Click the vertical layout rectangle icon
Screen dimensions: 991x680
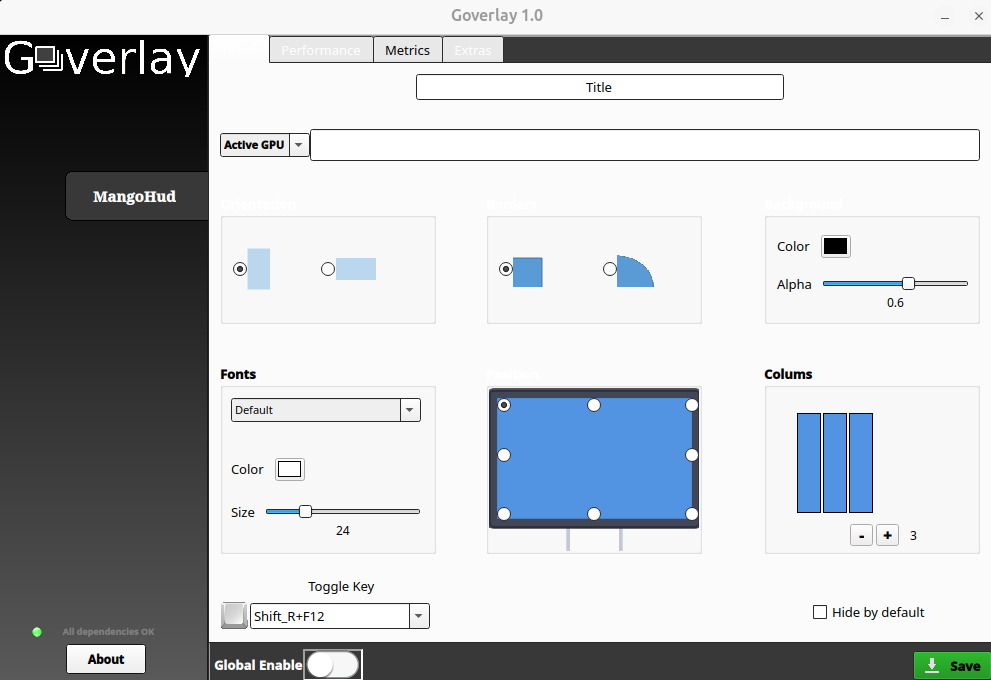tap(258, 269)
